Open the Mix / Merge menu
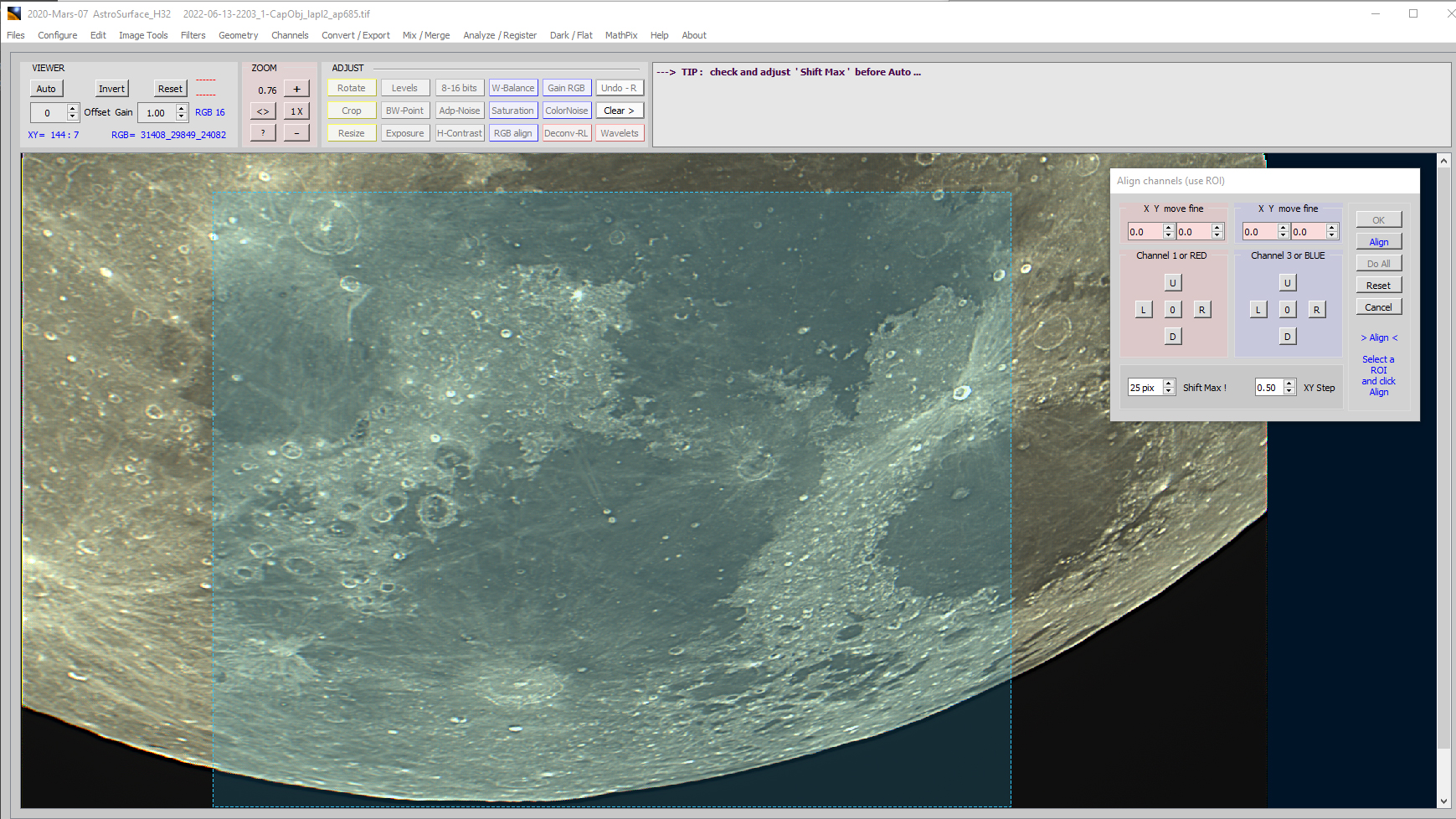The height and width of the screenshot is (819, 1456). 425,35
